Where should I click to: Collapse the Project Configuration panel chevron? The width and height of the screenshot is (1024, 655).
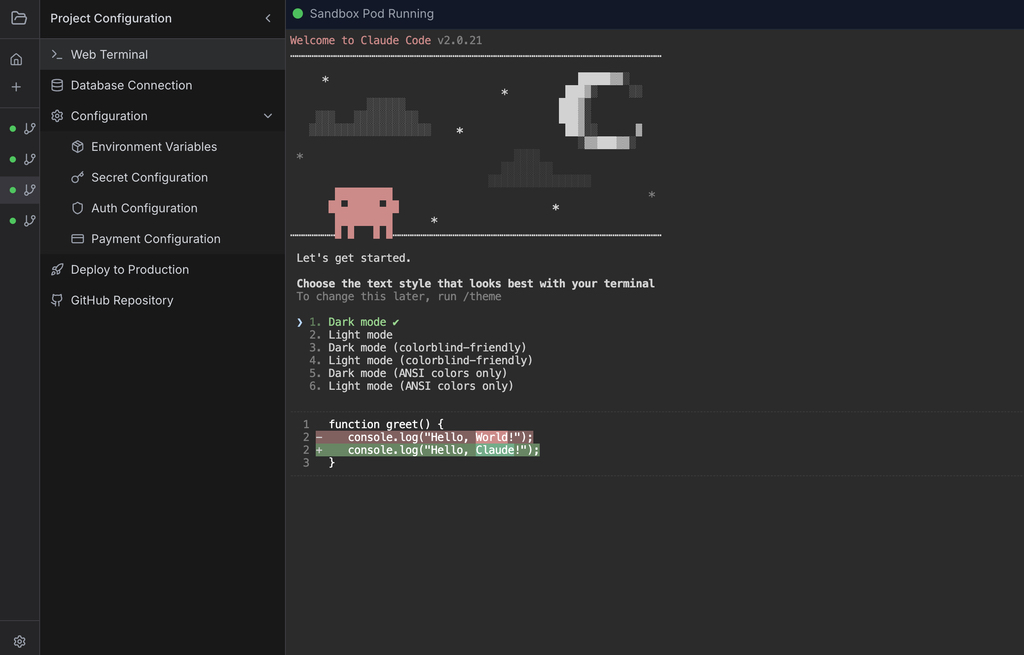click(x=268, y=18)
